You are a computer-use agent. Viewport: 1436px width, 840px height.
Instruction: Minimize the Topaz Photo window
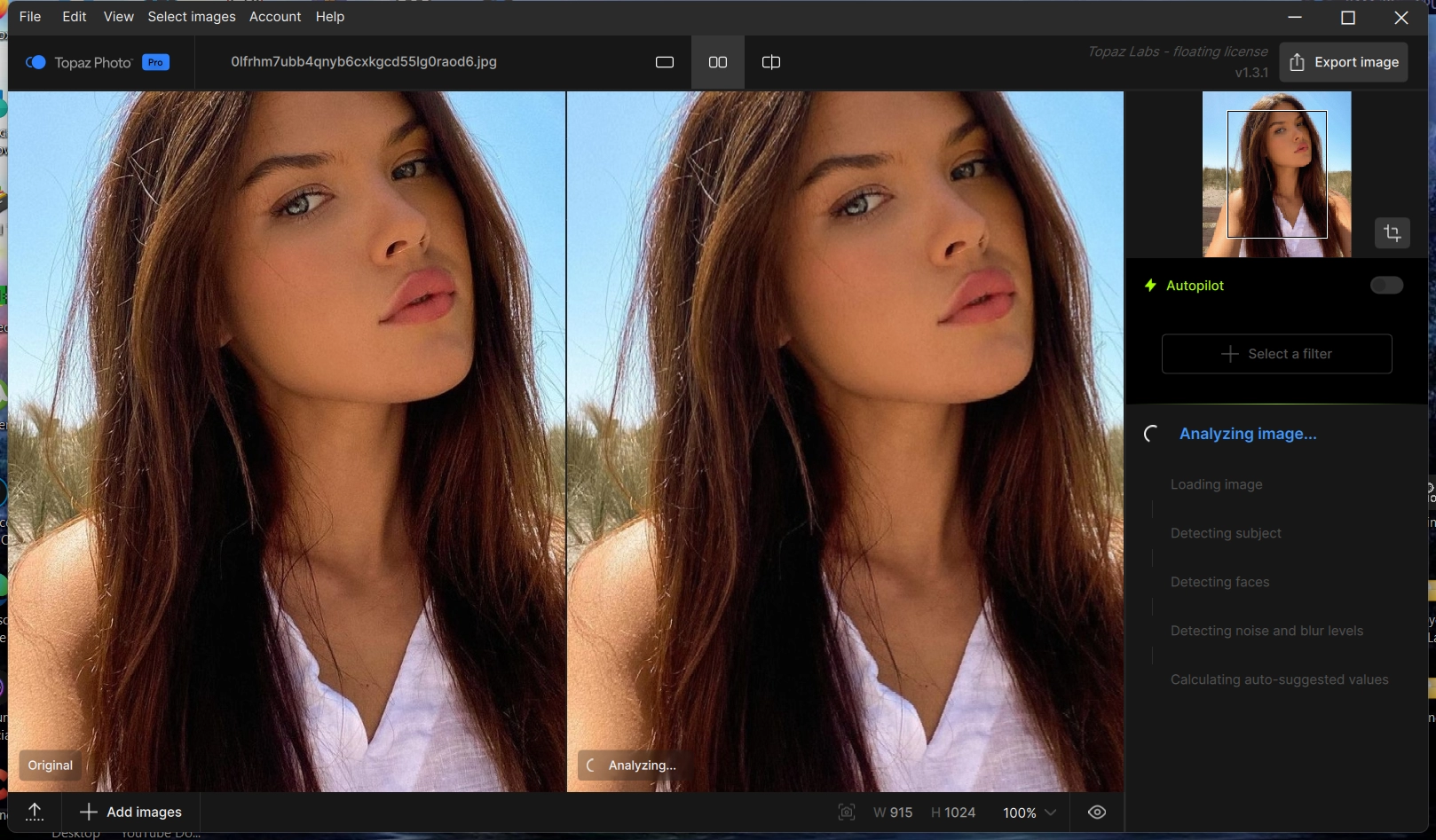(1295, 18)
